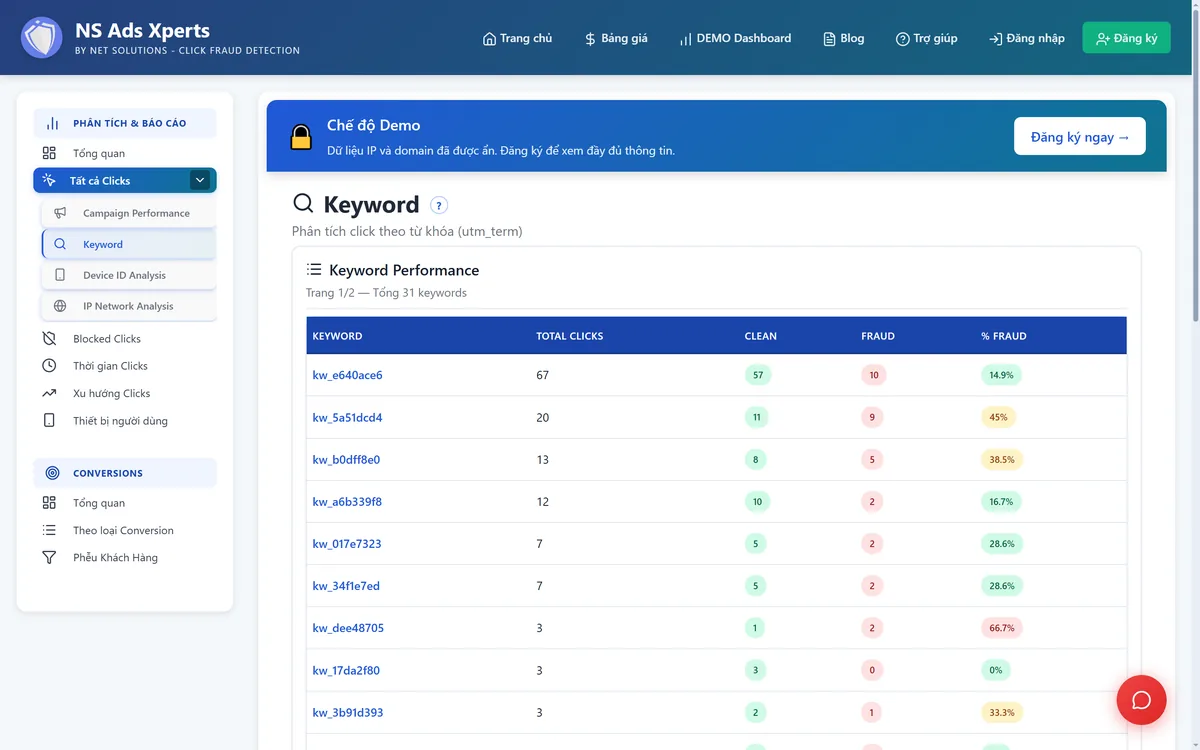The image size is (1200, 750).
Task: Click the 14.9% fraud badge
Action: (x=1001, y=375)
